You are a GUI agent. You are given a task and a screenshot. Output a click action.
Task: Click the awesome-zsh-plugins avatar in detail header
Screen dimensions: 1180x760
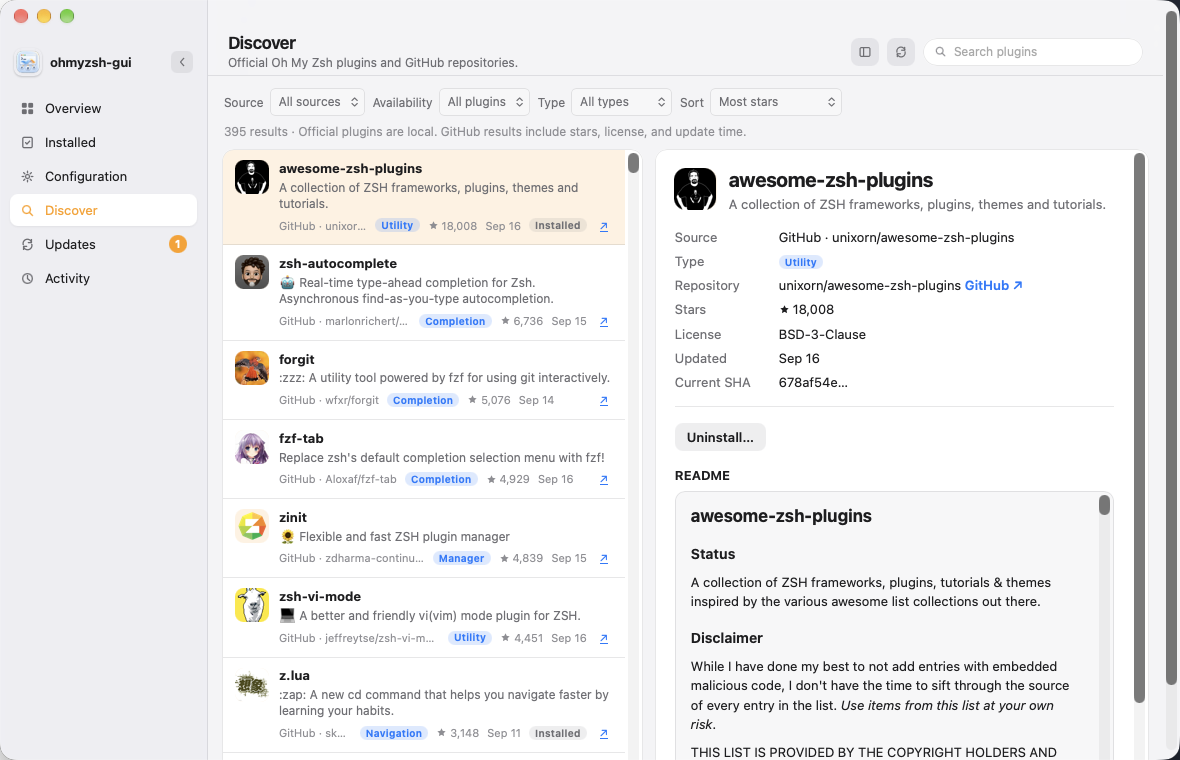point(695,189)
